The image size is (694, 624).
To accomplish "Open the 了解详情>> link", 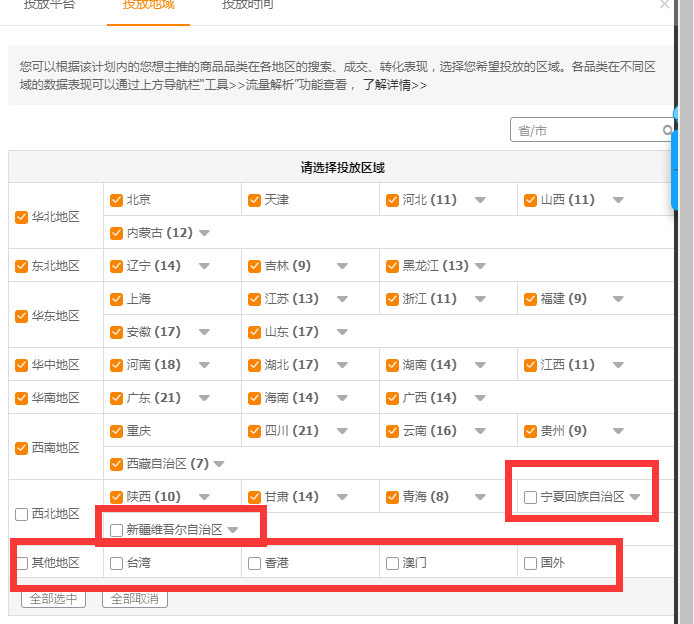I will 394,85.
